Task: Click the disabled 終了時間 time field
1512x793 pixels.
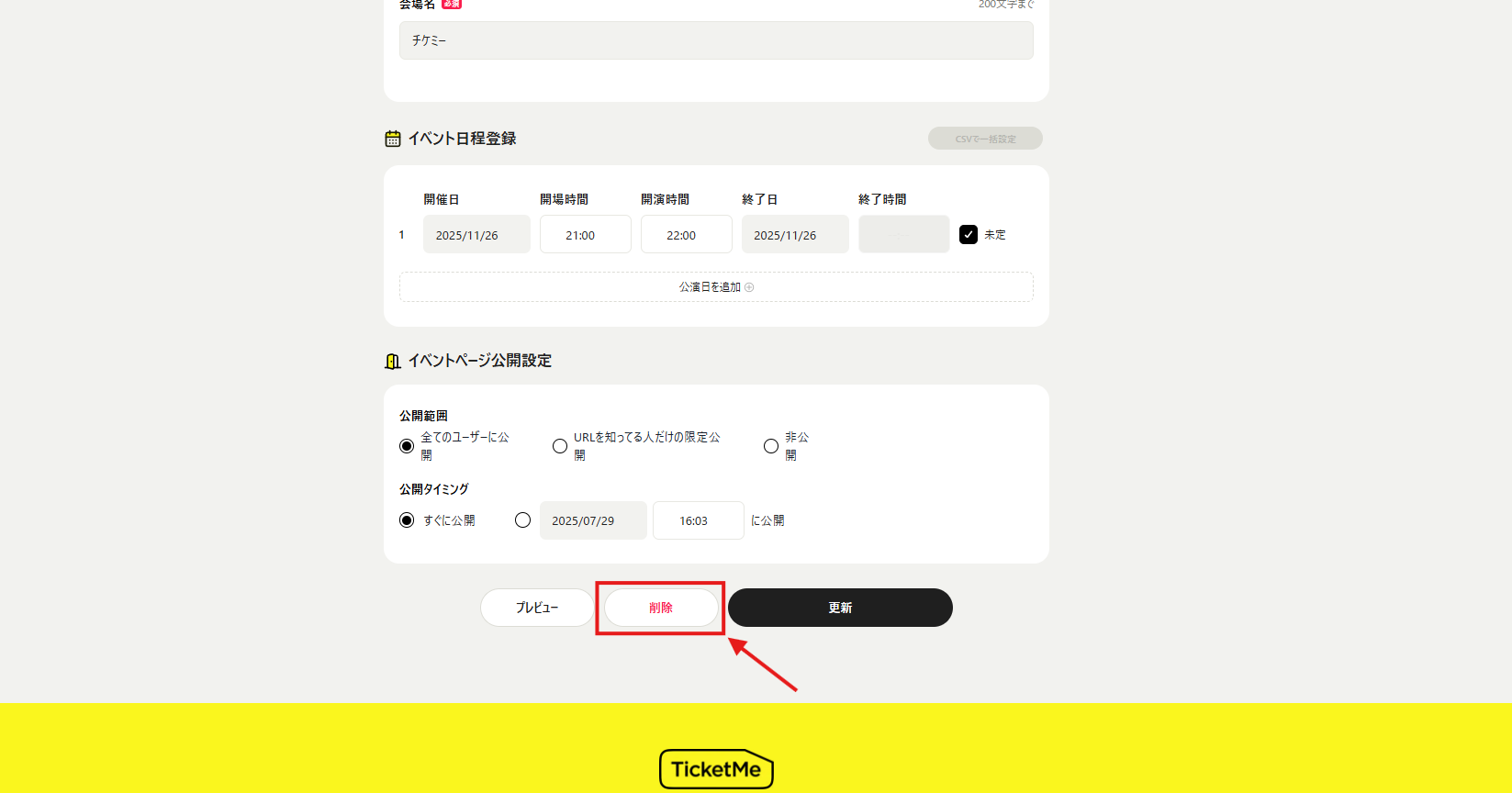Action: (x=904, y=234)
